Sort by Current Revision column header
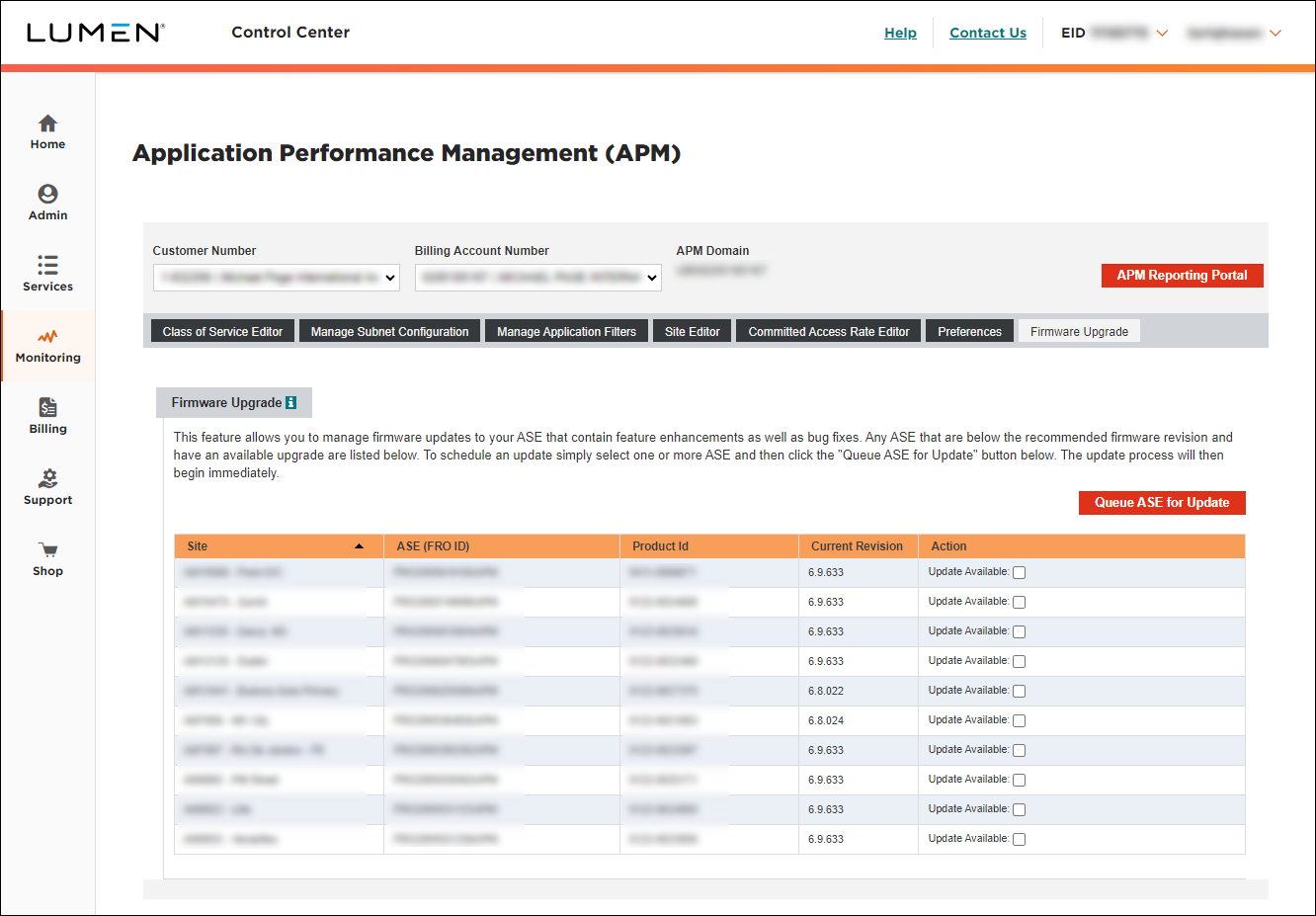The image size is (1316, 916). tap(857, 546)
